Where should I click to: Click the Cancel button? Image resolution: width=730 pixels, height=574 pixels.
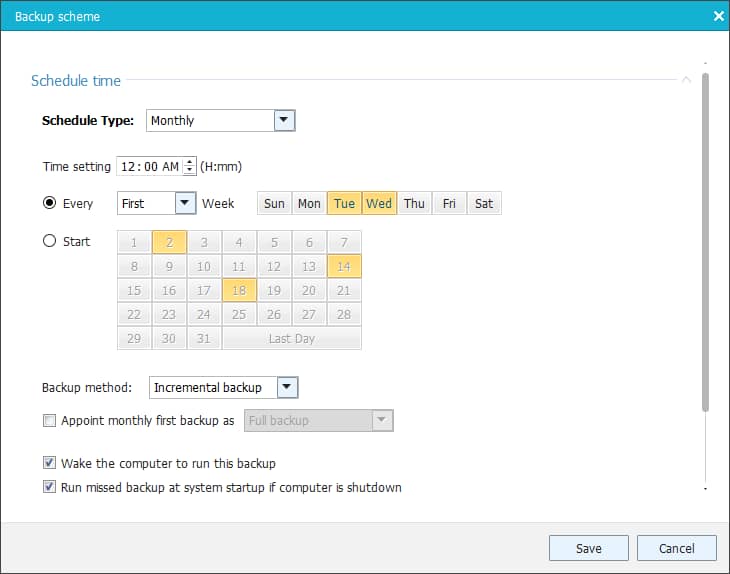pos(676,548)
